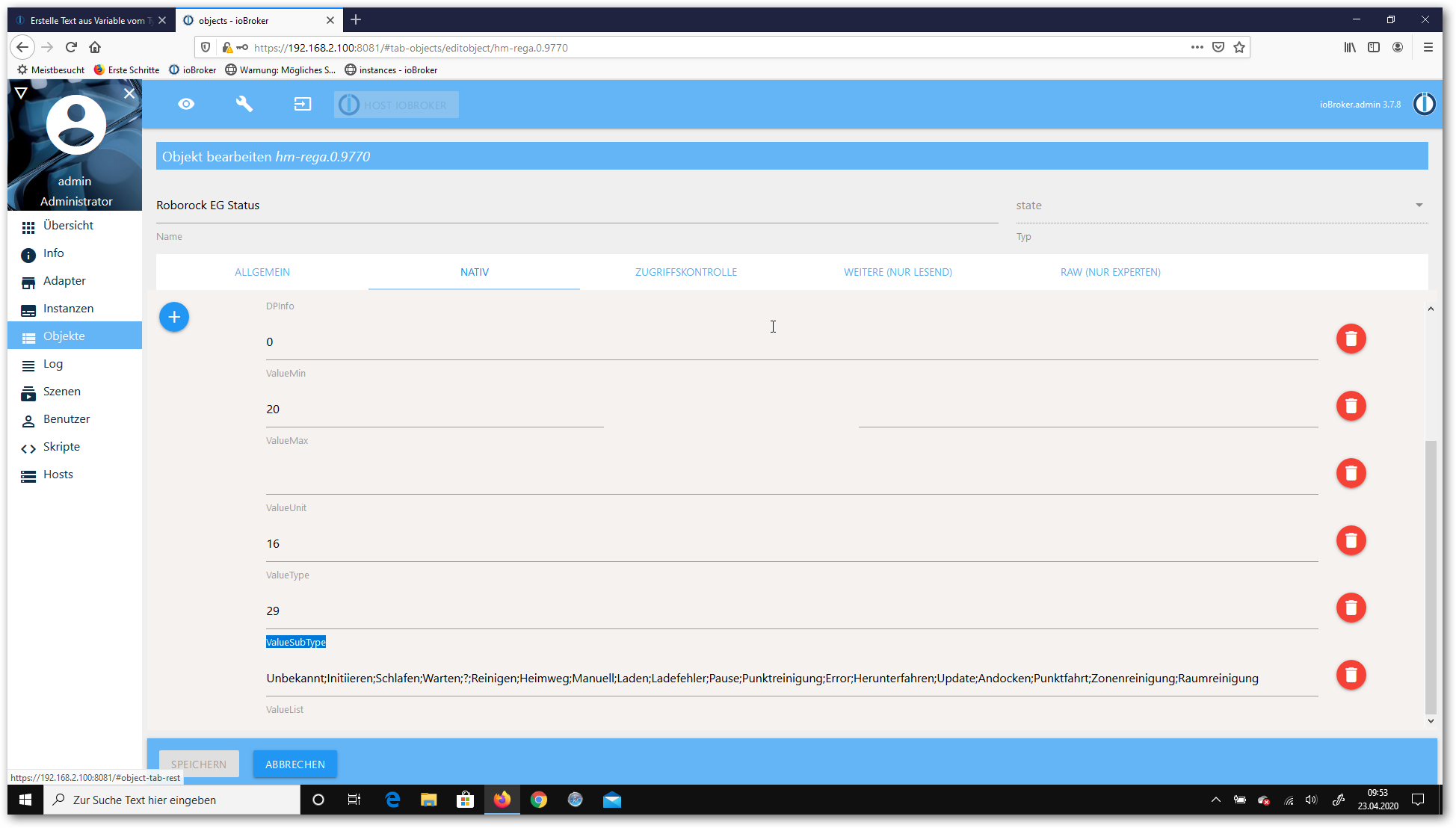Delete the DPInfo entry with trash icon
Image resolution: width=1456 pixels, height=828 pixels.
tap(1351, 339)
